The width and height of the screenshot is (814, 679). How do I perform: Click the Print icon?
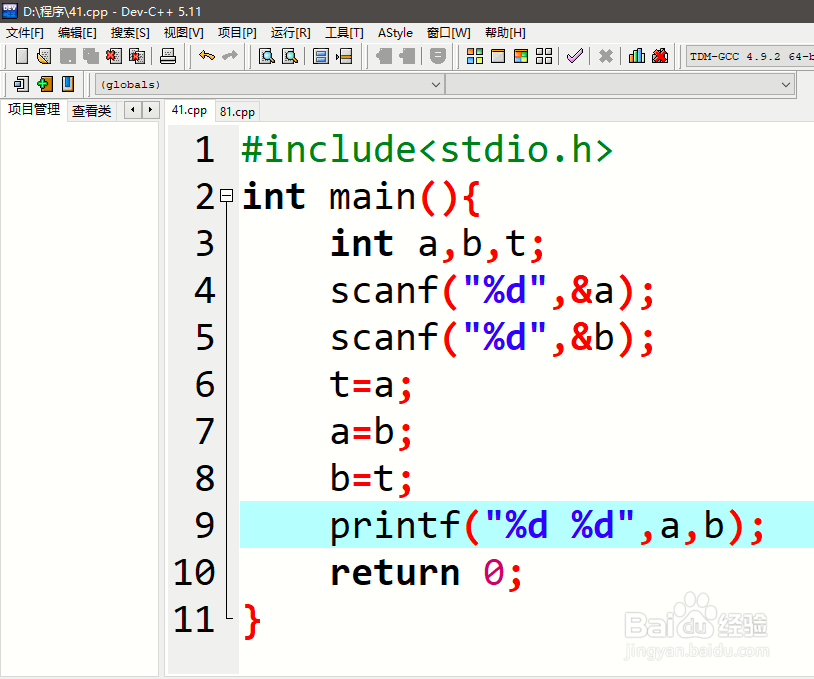click(x=168, y=56)
